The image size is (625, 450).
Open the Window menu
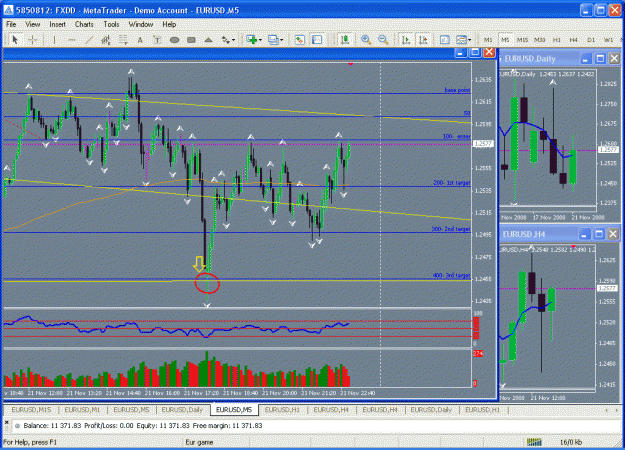[141, 24]
